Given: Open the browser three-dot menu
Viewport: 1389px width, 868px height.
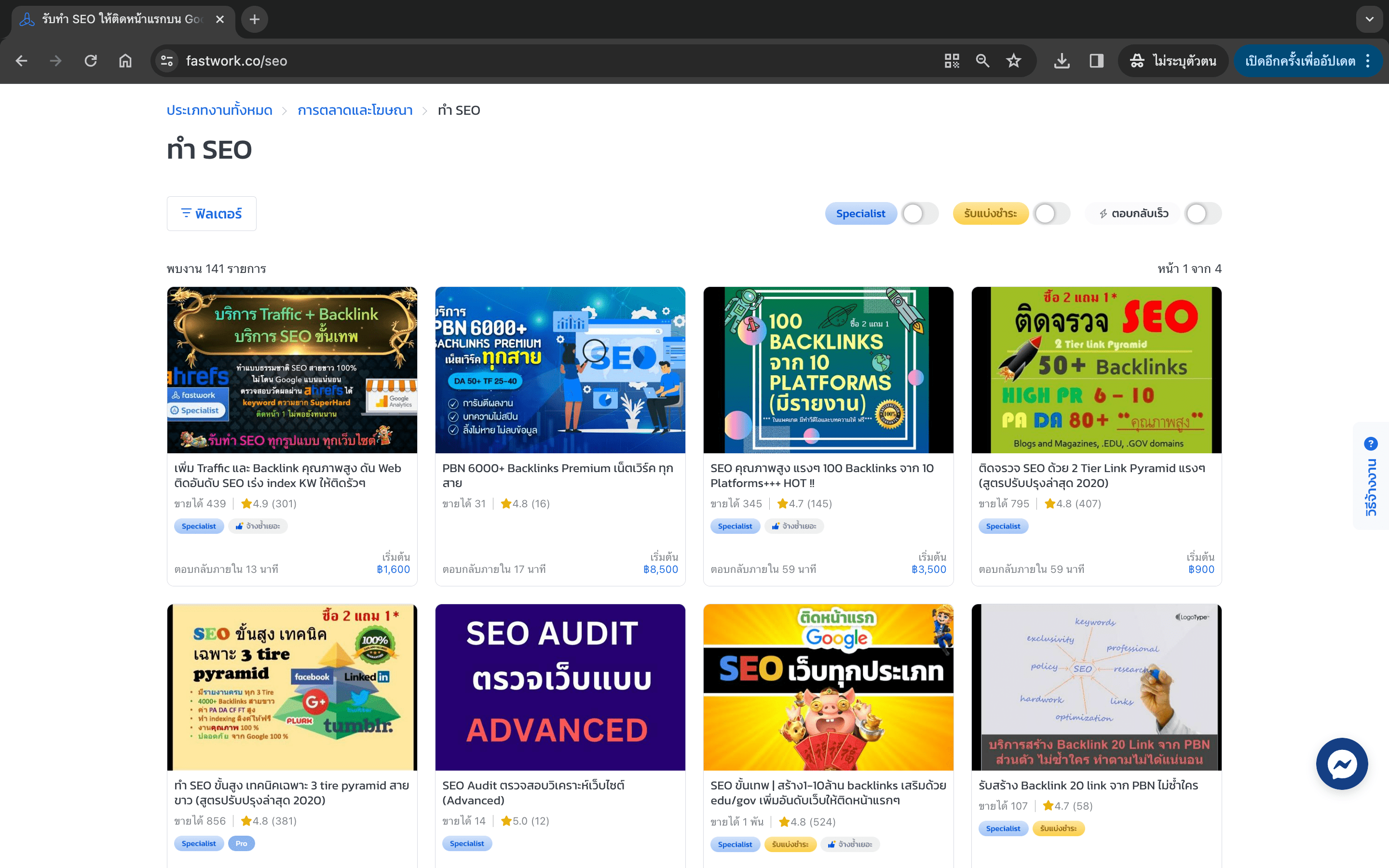Looking at the screenshot, I should 1368,61.
